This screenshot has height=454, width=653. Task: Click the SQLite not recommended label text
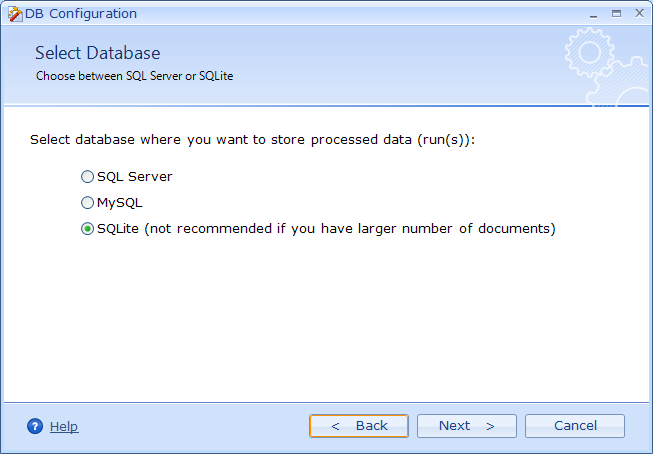pyautogui.click(x=326, y=229)
